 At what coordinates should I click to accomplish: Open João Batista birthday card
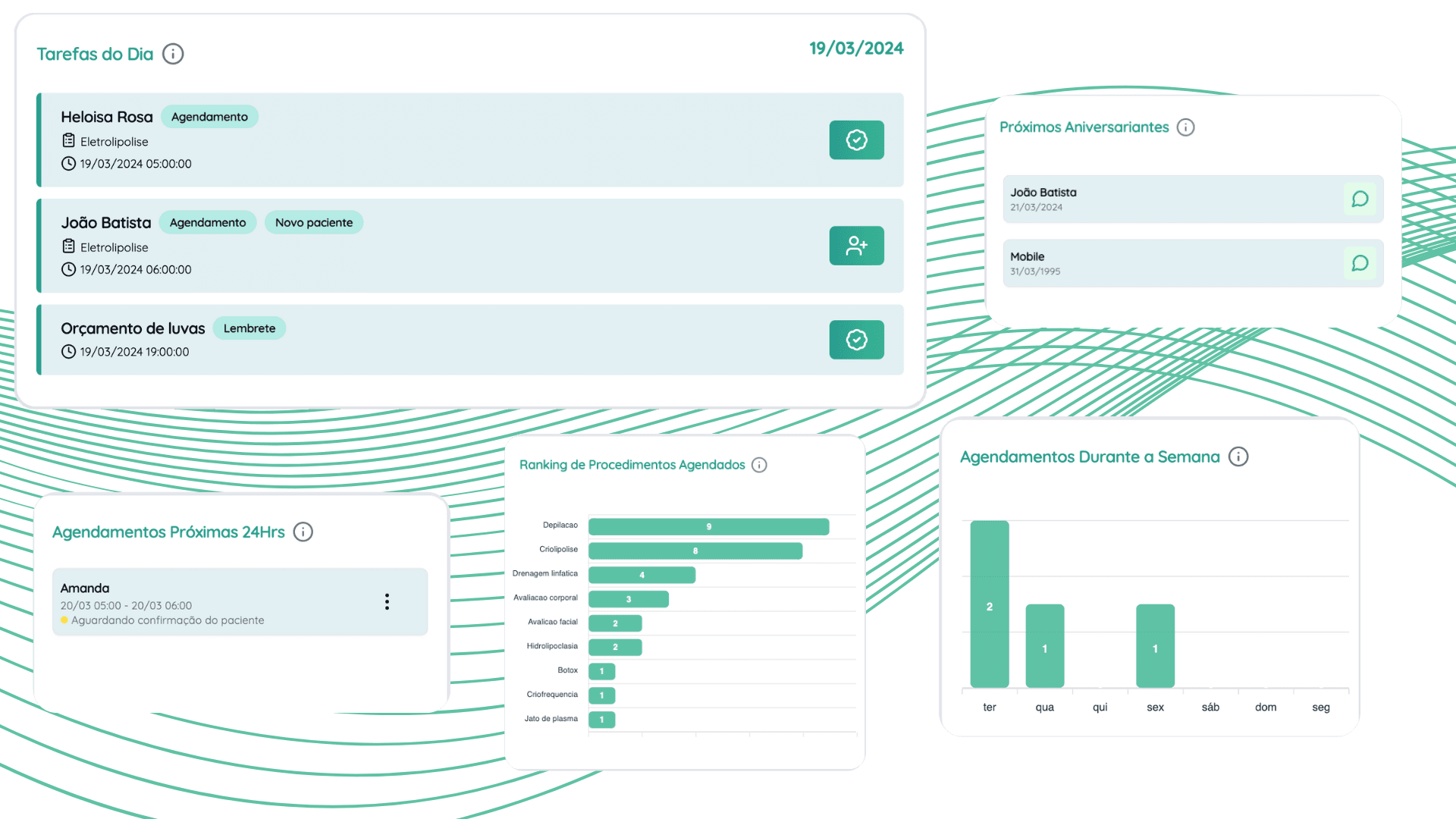coord(1193,199)
